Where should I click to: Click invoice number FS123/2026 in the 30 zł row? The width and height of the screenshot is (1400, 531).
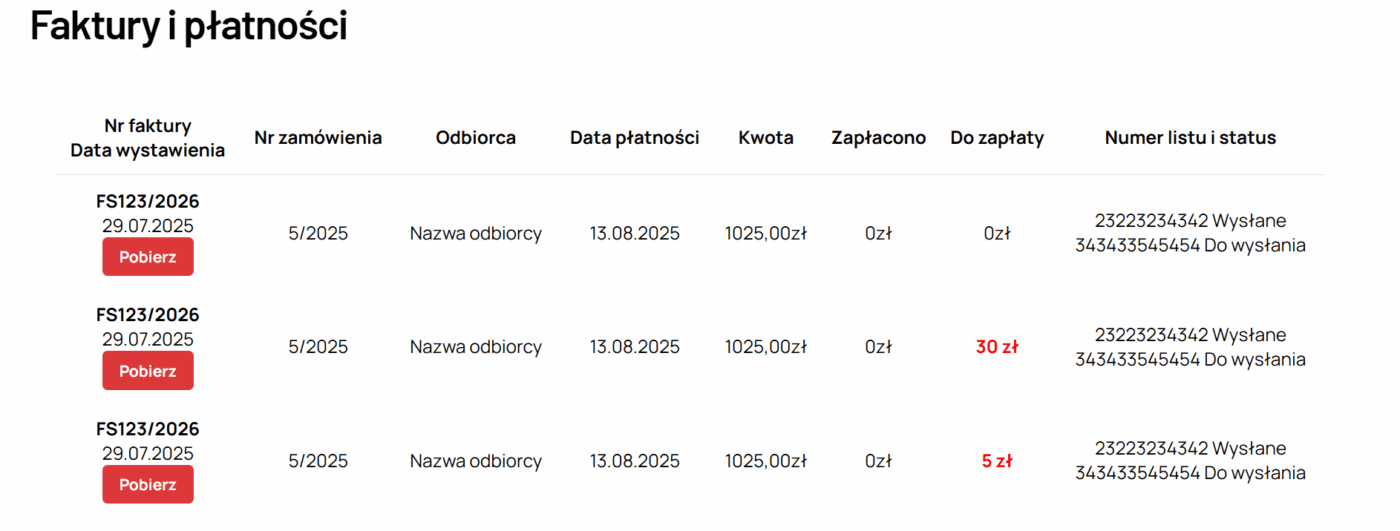pyautogui.click(x=147, y=315)
